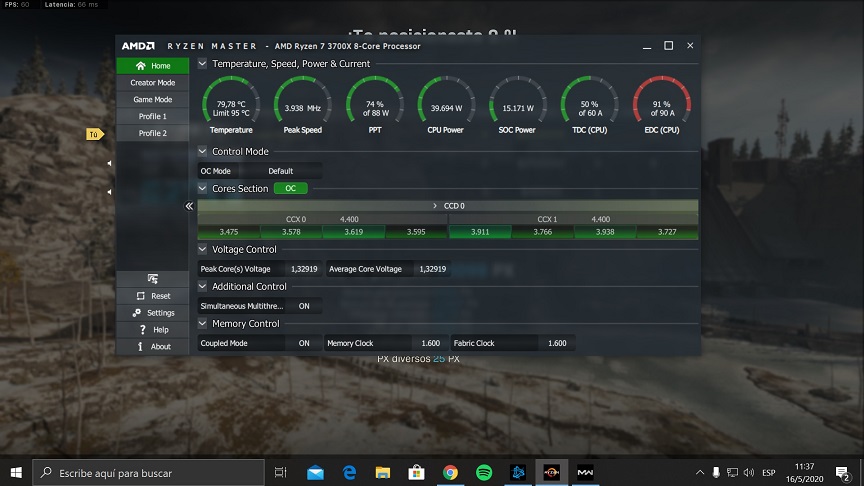Open the Home view in Ryzen Master

tap(153, 66)
